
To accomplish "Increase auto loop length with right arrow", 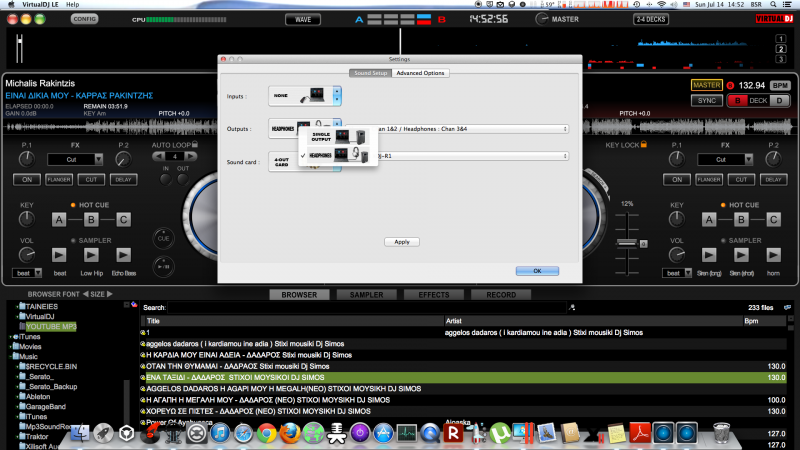I will [190, 156].
